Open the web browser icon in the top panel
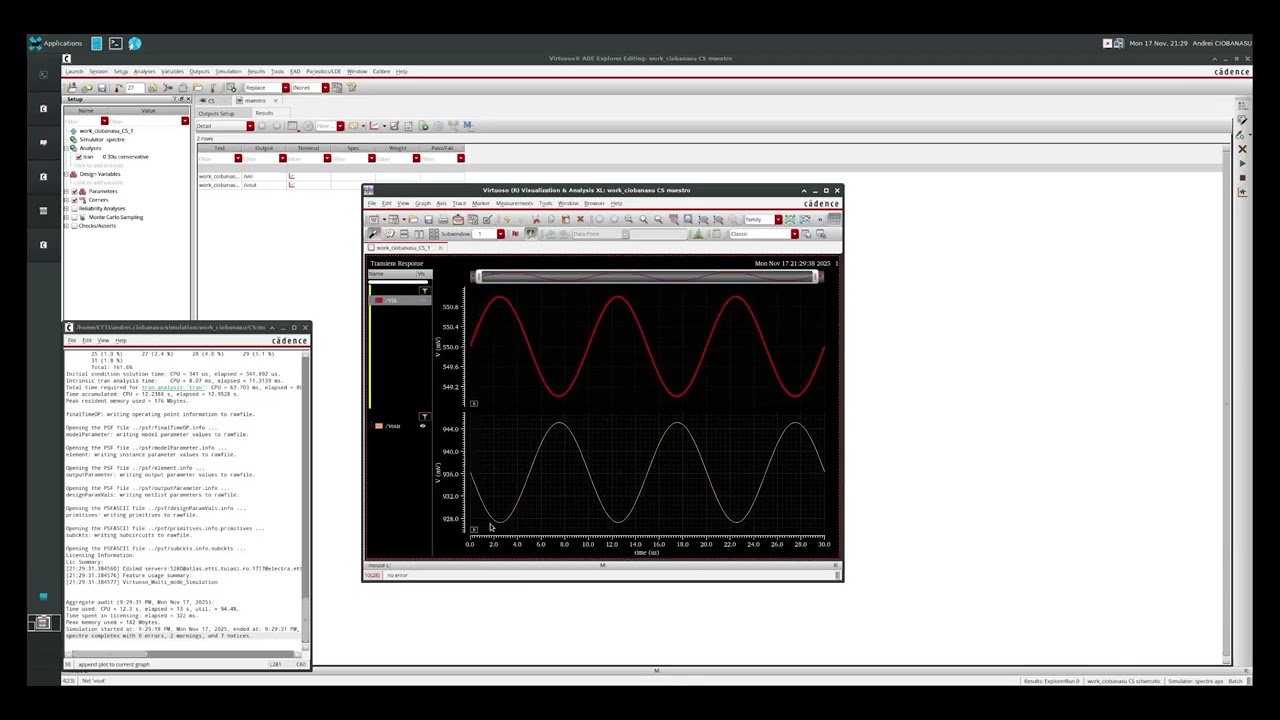The width and height of the screenshot is (1280, 720). tap(135, 43)
